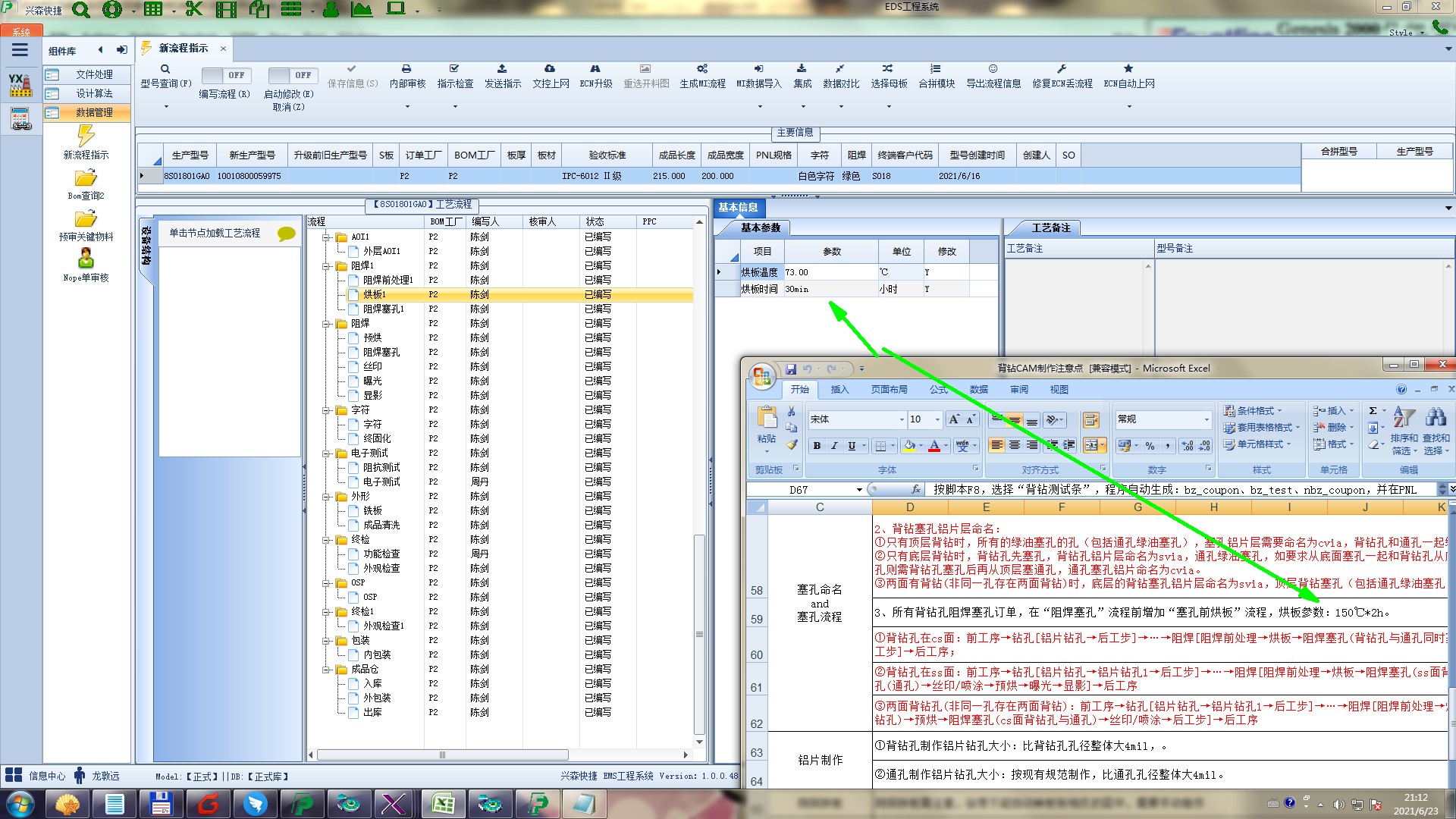Click the 文控上网 cloud upload icon

pyautogui.click(x=550, y=69)
